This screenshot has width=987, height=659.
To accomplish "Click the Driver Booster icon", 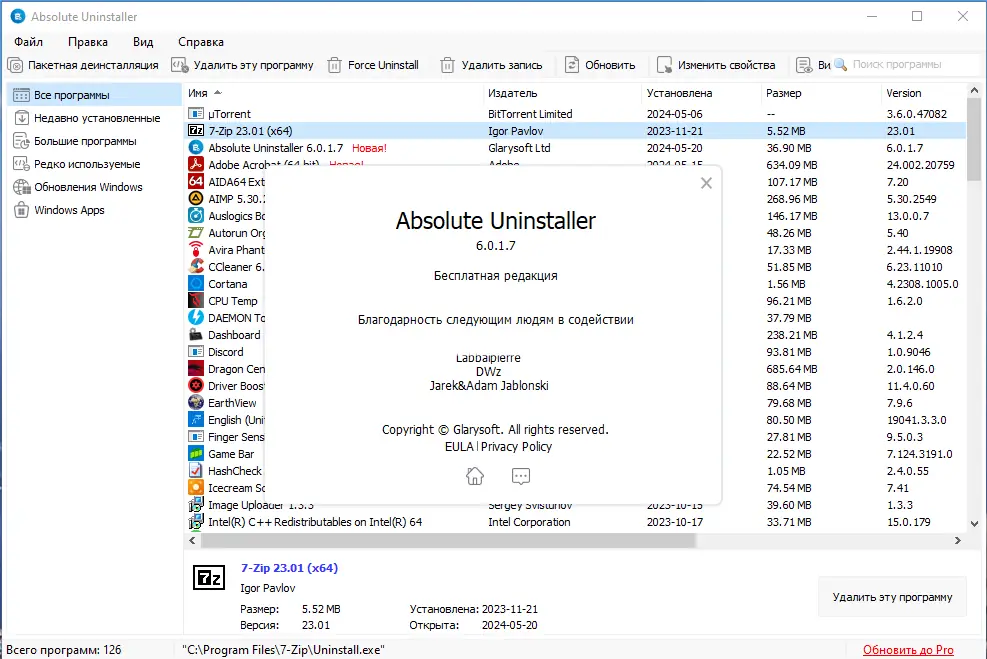I will (196, 386).
